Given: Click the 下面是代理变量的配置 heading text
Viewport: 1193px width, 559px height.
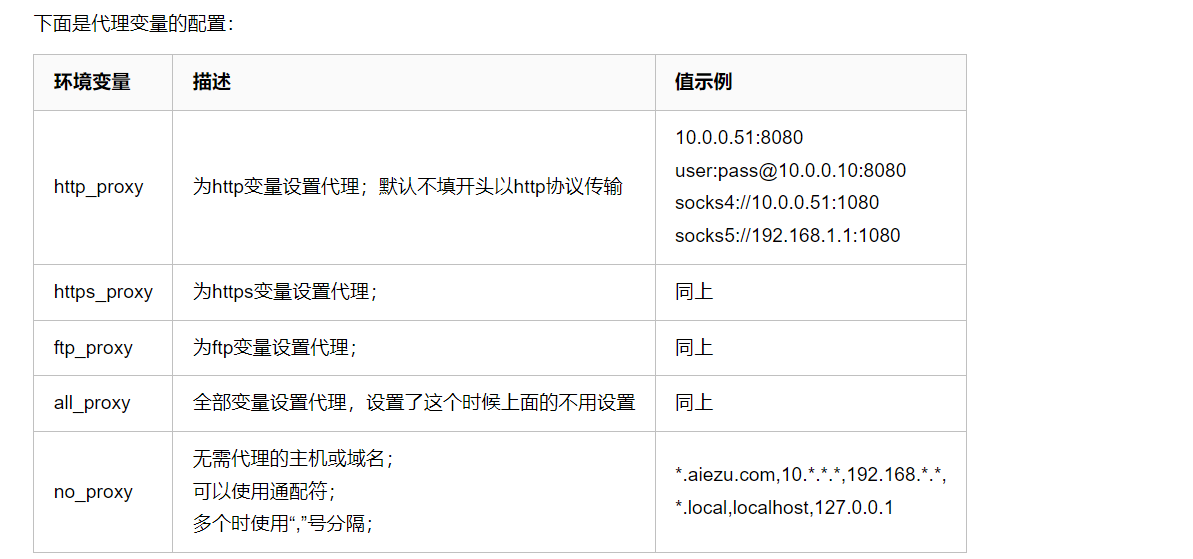Looking at the screenshot, I should tap(134, 23).
